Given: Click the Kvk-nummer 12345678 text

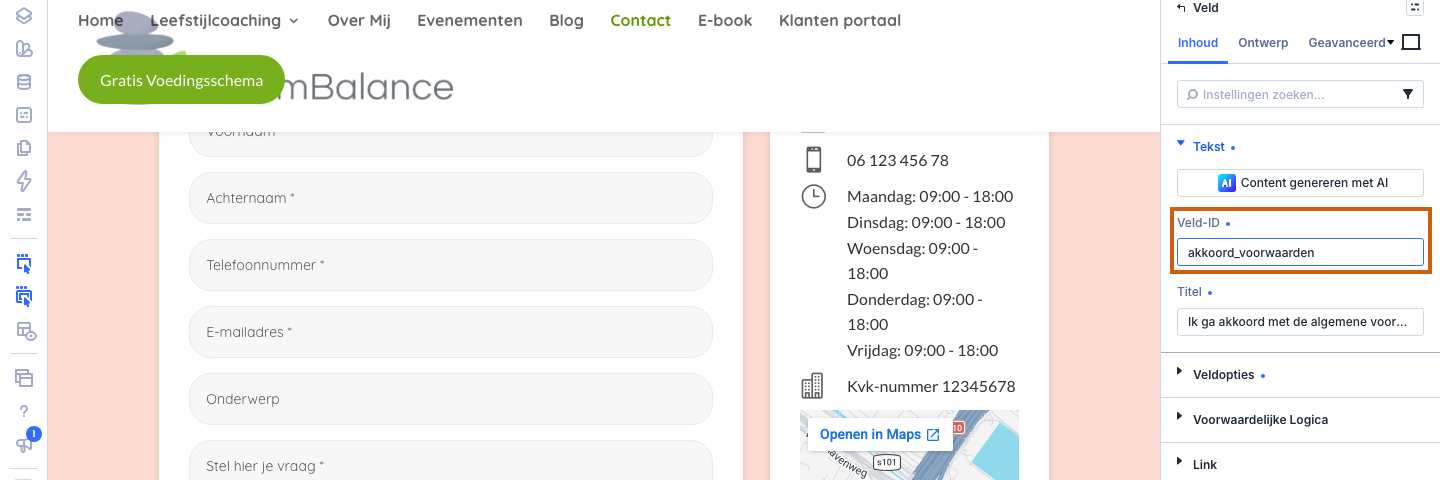Looking at the screenshot, I should tap(931, 386).
